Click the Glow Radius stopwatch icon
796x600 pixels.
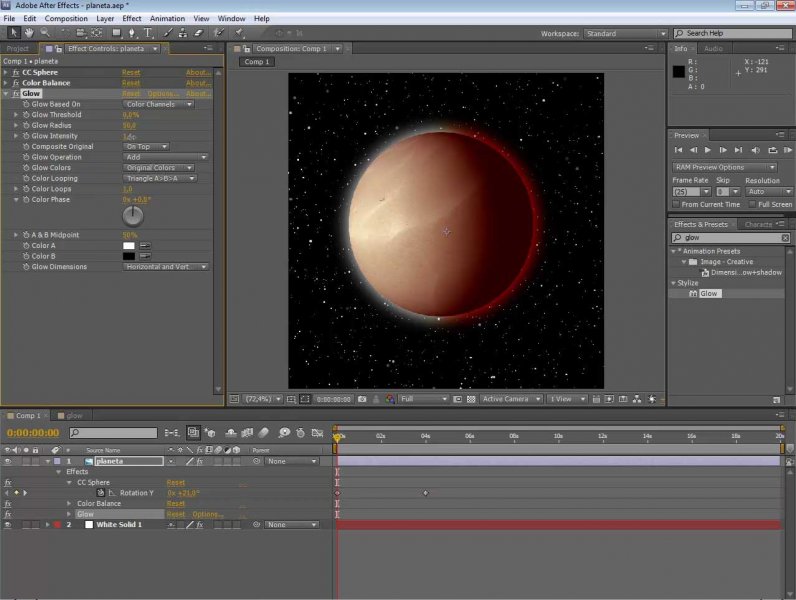coord(25,125)
